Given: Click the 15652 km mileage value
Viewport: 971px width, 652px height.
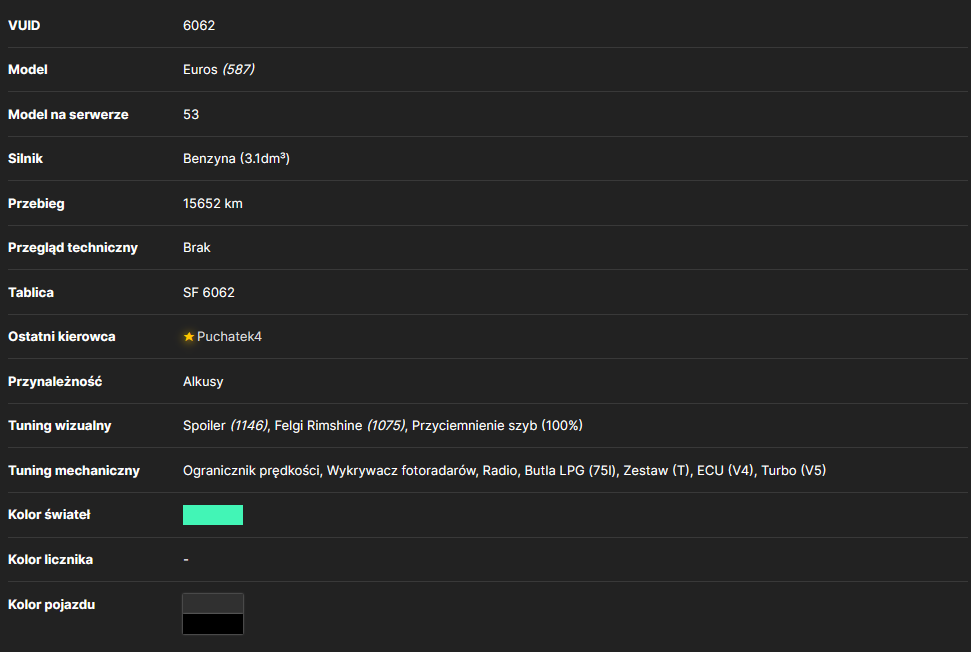Looking at the screenshot, I should 212,204.
